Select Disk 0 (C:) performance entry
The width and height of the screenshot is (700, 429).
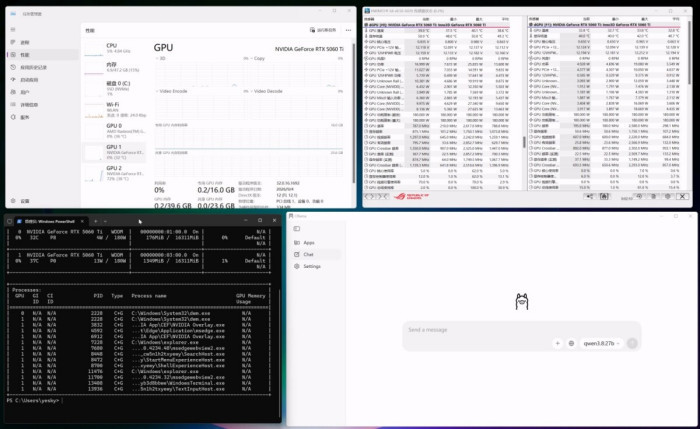coord(115,88)
